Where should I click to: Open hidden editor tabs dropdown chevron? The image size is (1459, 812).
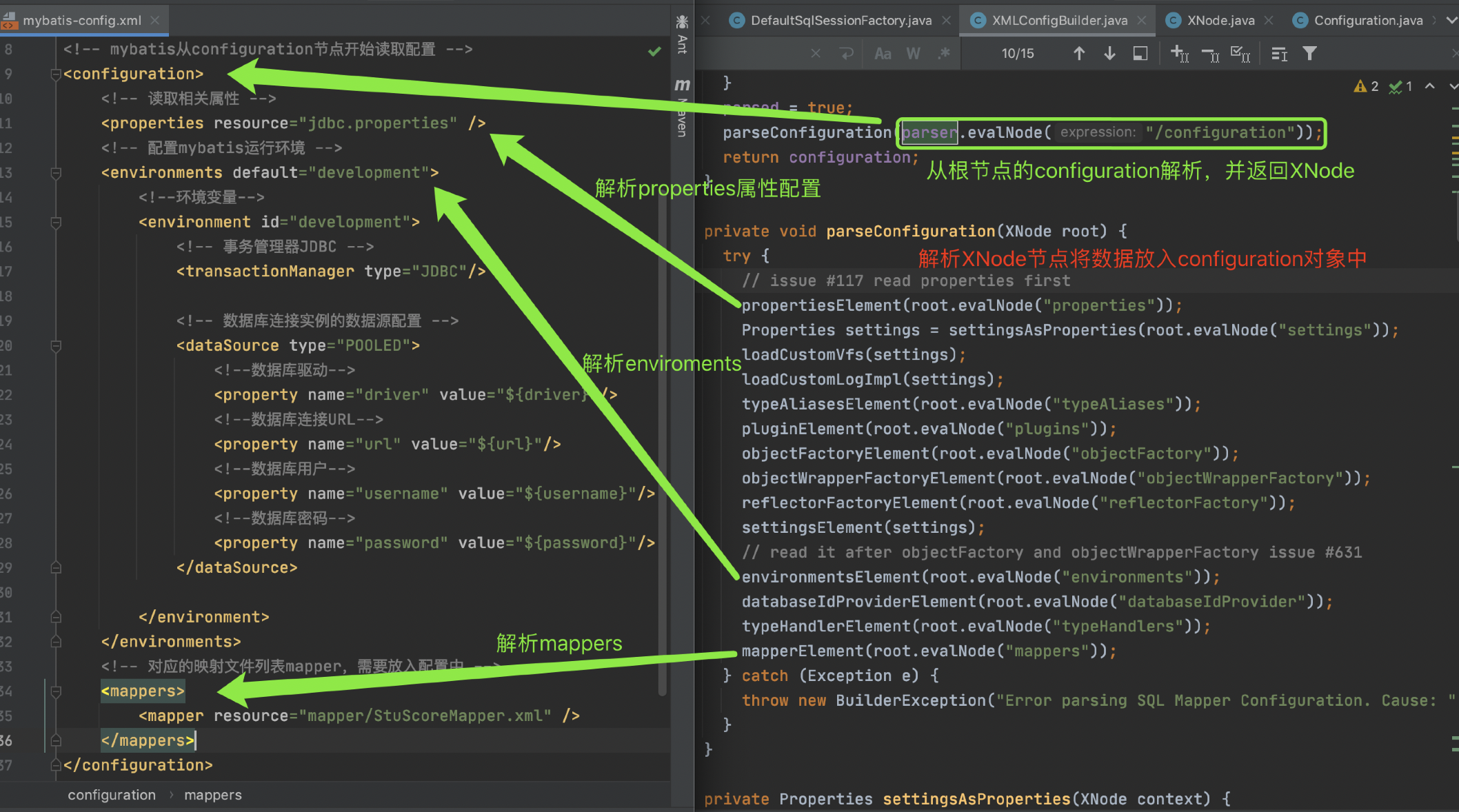1451,21
